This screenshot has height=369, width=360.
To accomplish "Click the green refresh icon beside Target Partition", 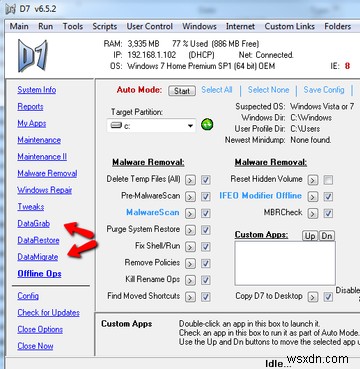I will coord(207,125).
